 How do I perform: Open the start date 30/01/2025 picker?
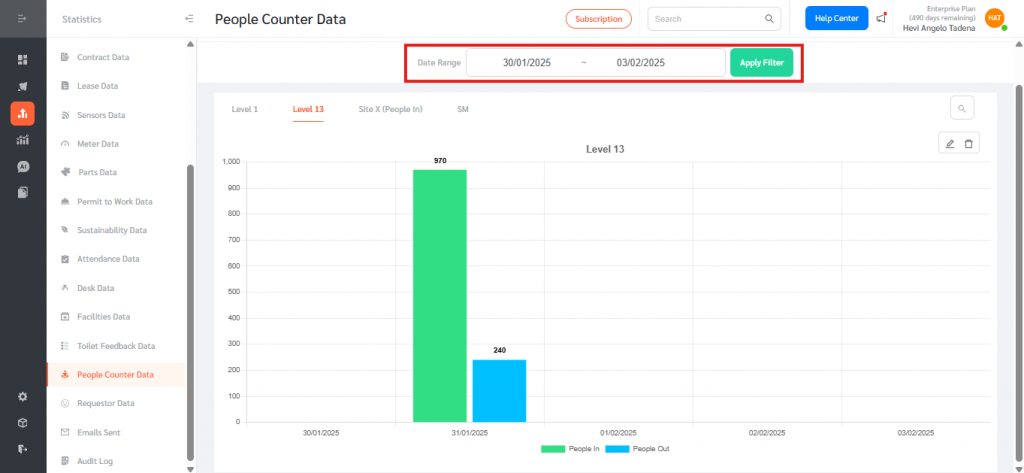coord(527,63)
